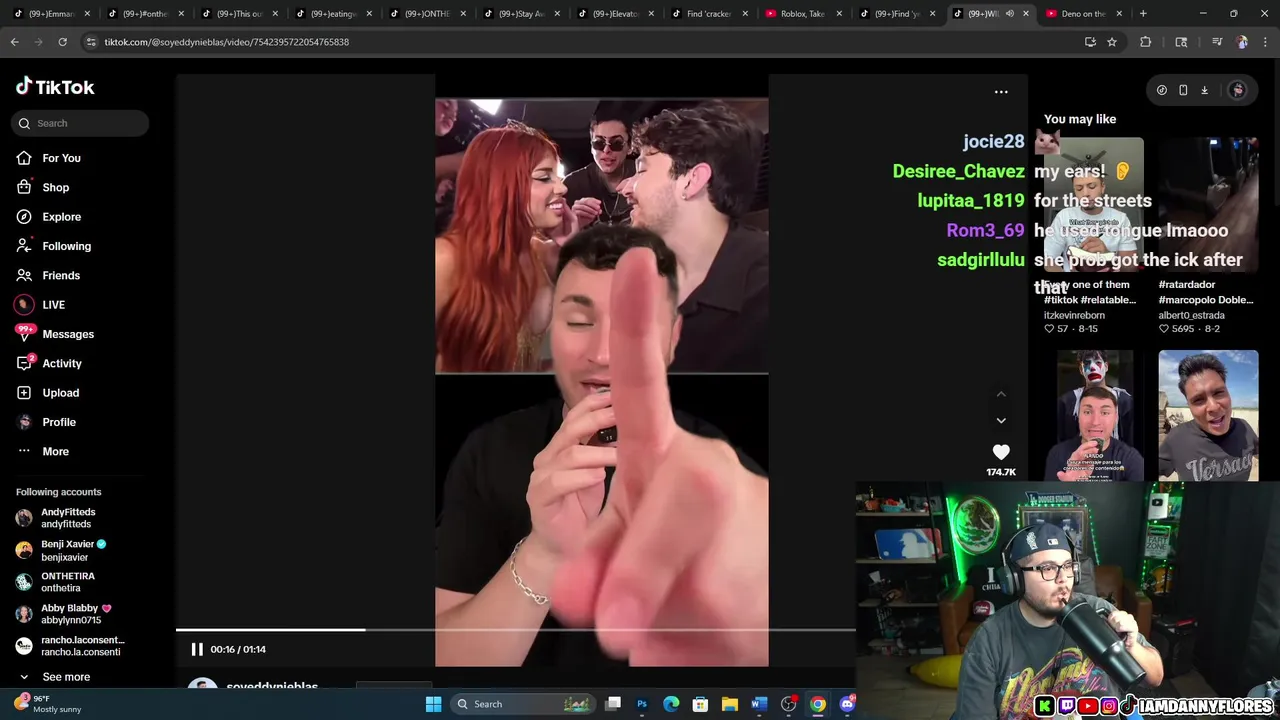Like the video with heart icon
Viewport: 1280px width, 720px height.
(1001, 452)
